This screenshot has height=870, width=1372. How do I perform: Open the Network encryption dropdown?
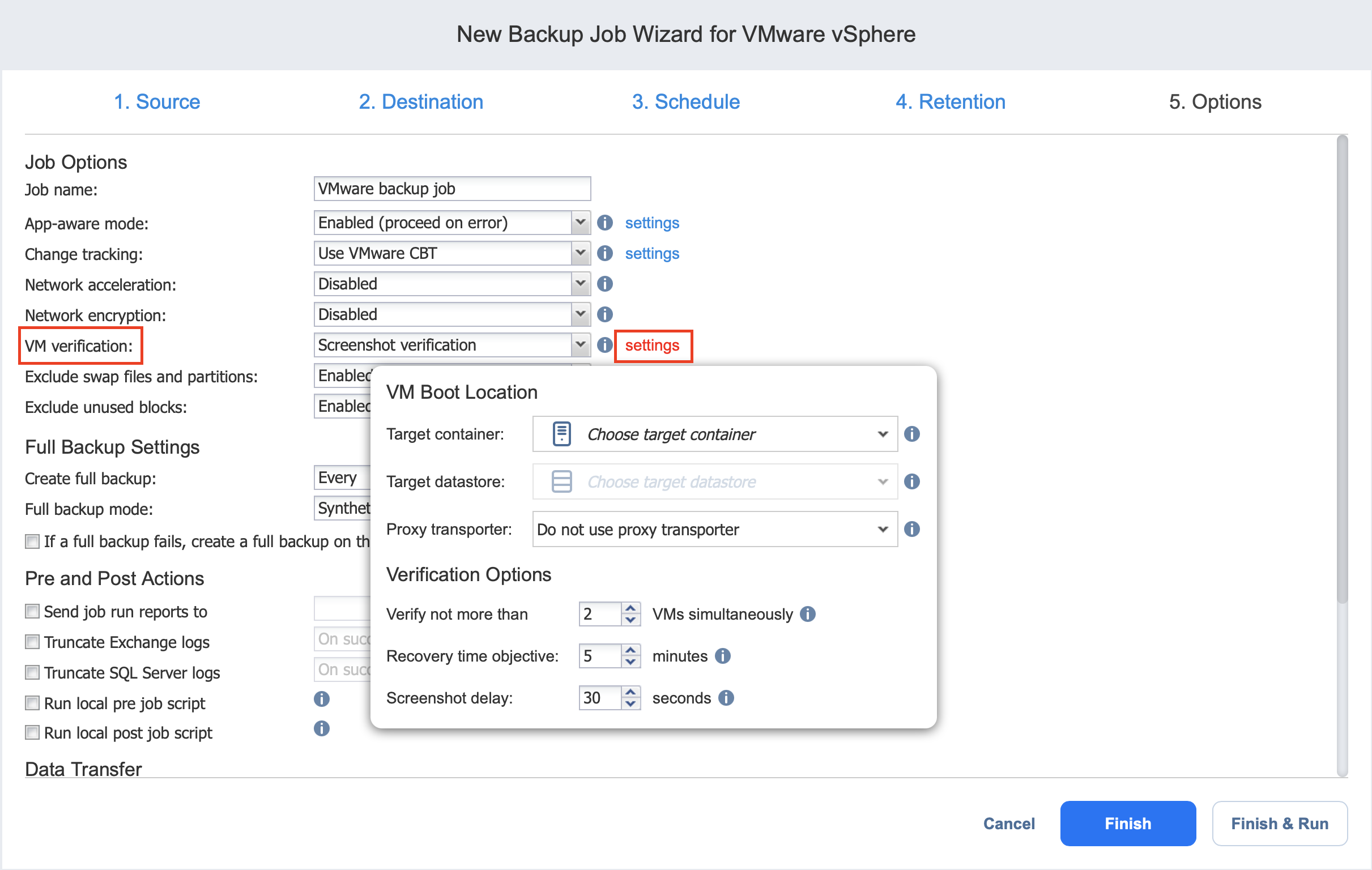pos(452,314)
